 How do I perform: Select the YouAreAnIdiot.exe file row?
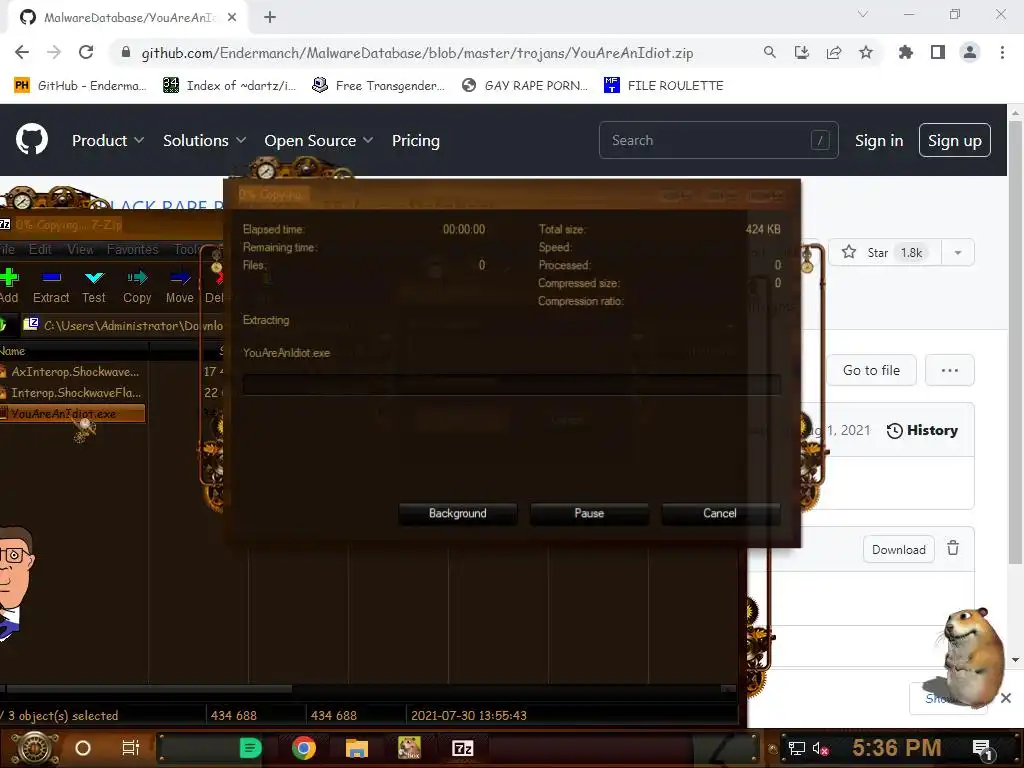72,413
